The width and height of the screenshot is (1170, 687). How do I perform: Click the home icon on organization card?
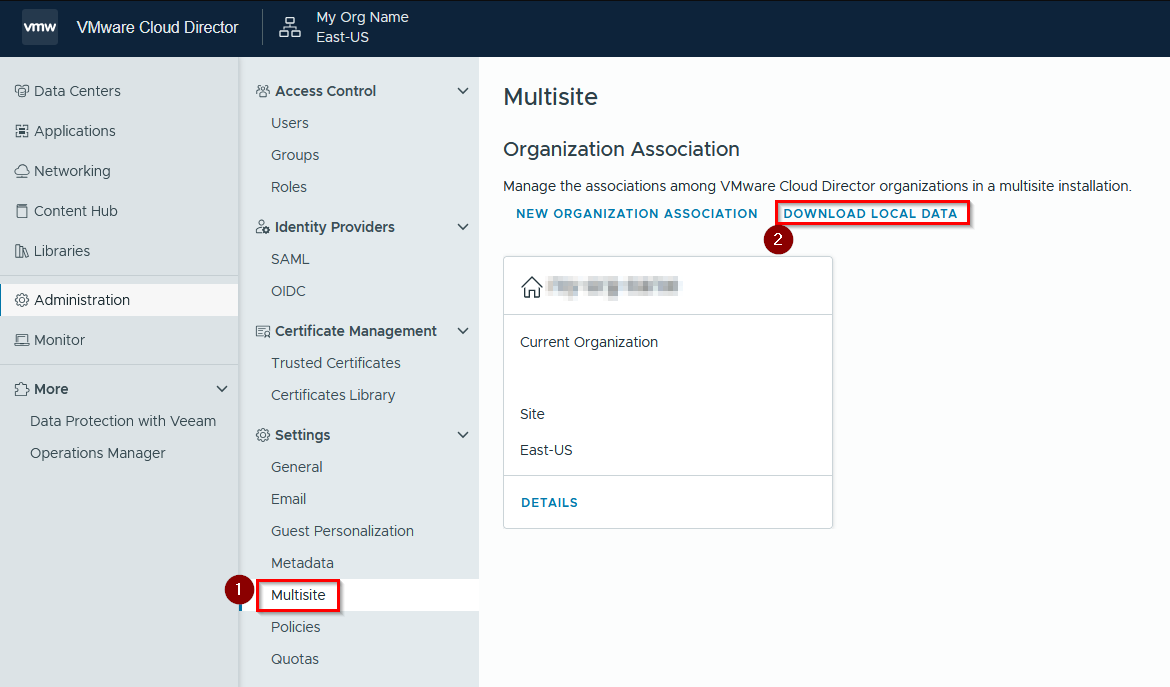(531, 286)
